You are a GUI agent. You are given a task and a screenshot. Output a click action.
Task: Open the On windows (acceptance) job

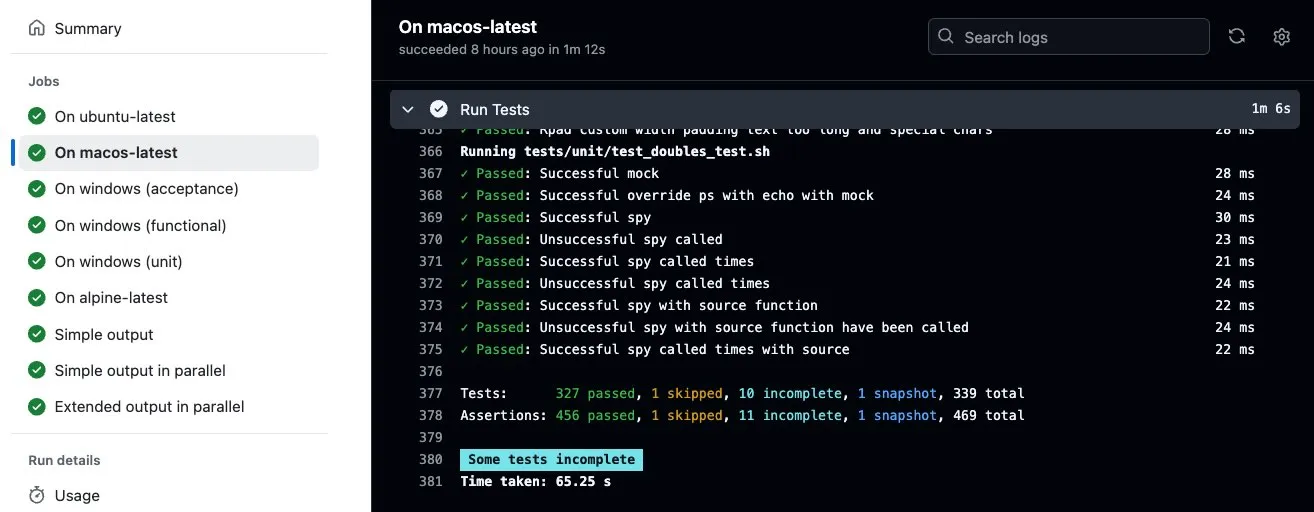pos(169,189)
